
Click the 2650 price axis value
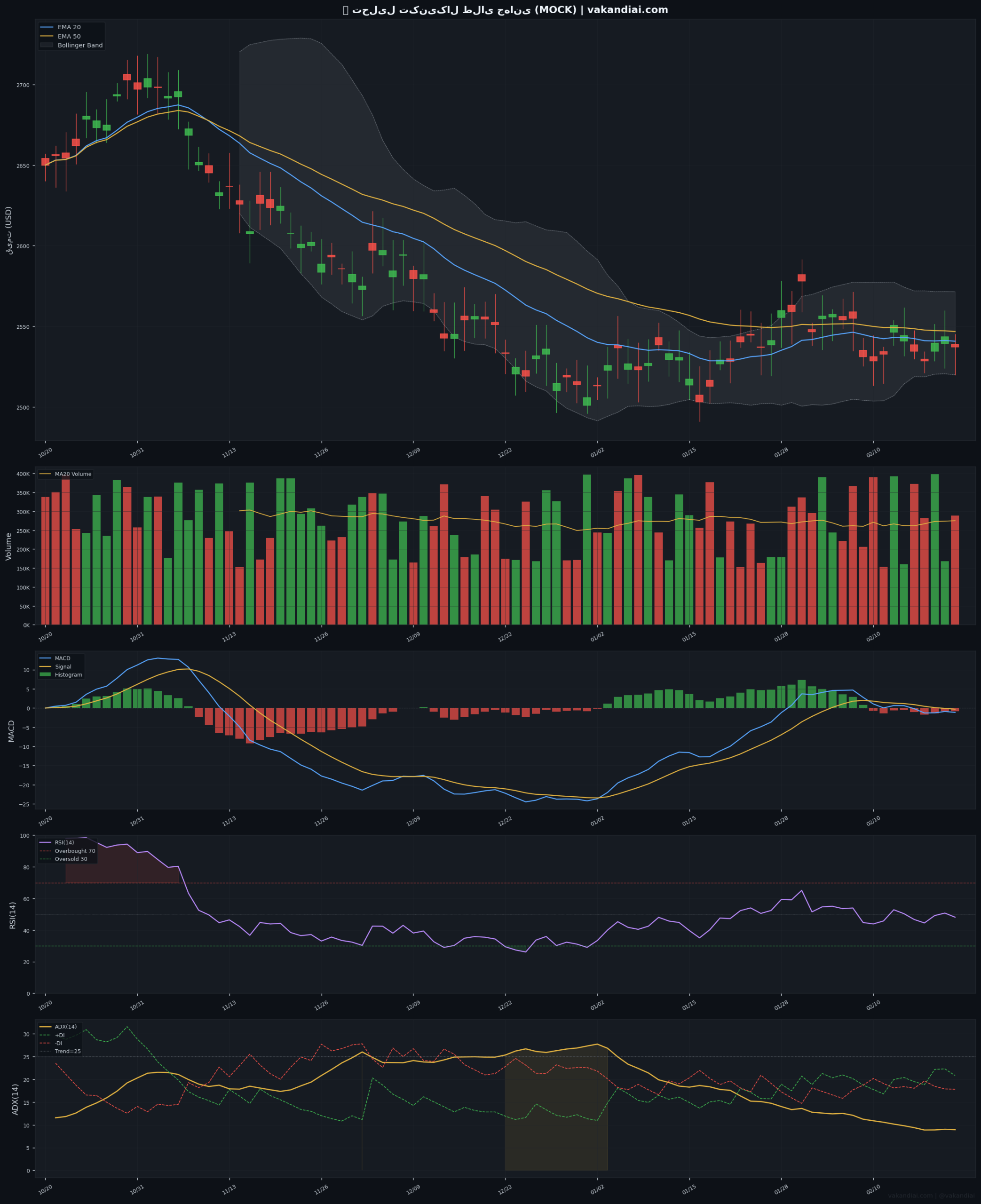(x=23, y=166)
